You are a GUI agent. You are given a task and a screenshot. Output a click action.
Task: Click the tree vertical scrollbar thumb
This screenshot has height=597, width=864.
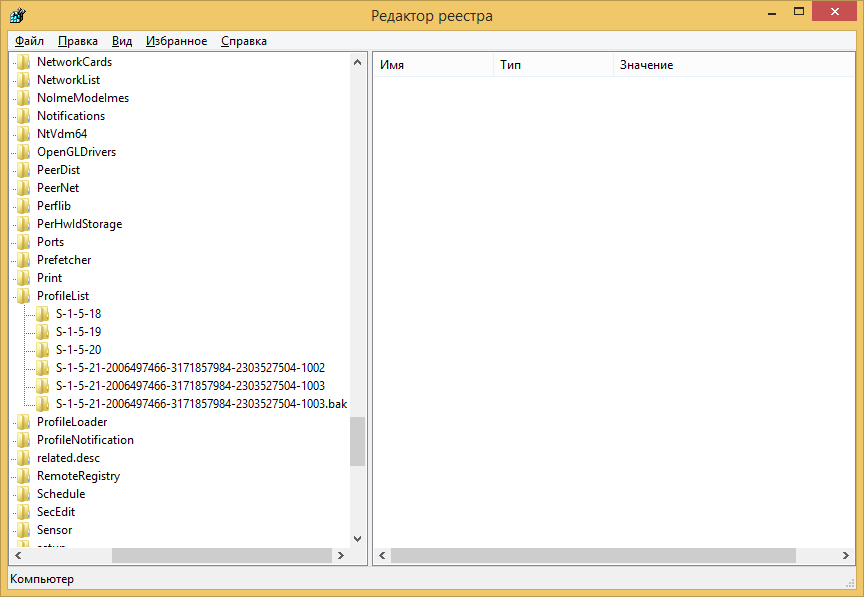pyautogui.click(x=357, y=441)
